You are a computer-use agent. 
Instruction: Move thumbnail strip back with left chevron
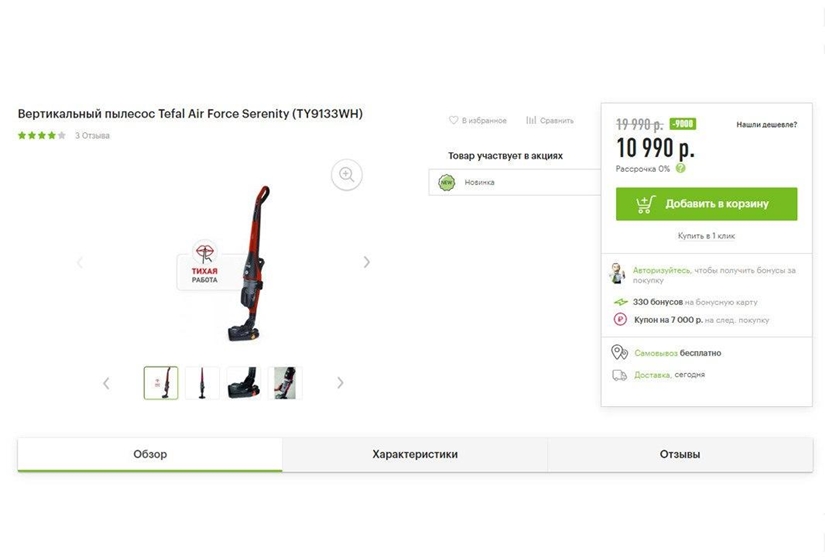[x=106, y=383]
